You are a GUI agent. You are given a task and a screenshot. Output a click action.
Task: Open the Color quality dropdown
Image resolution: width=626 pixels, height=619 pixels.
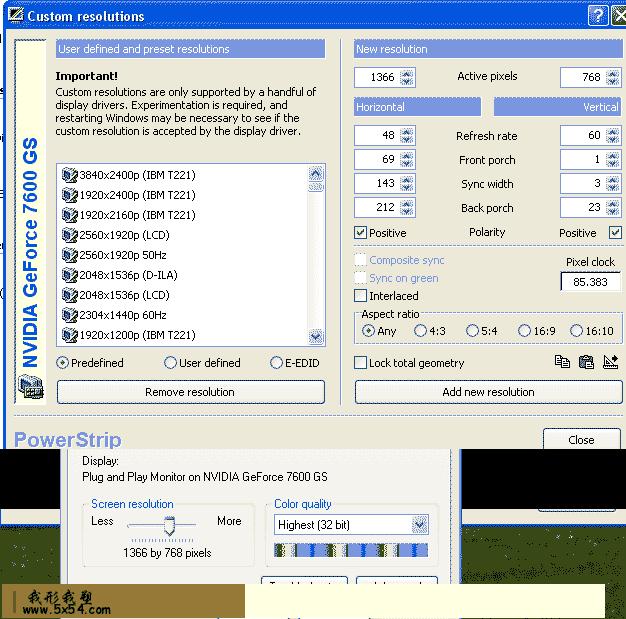pos(420,524)
